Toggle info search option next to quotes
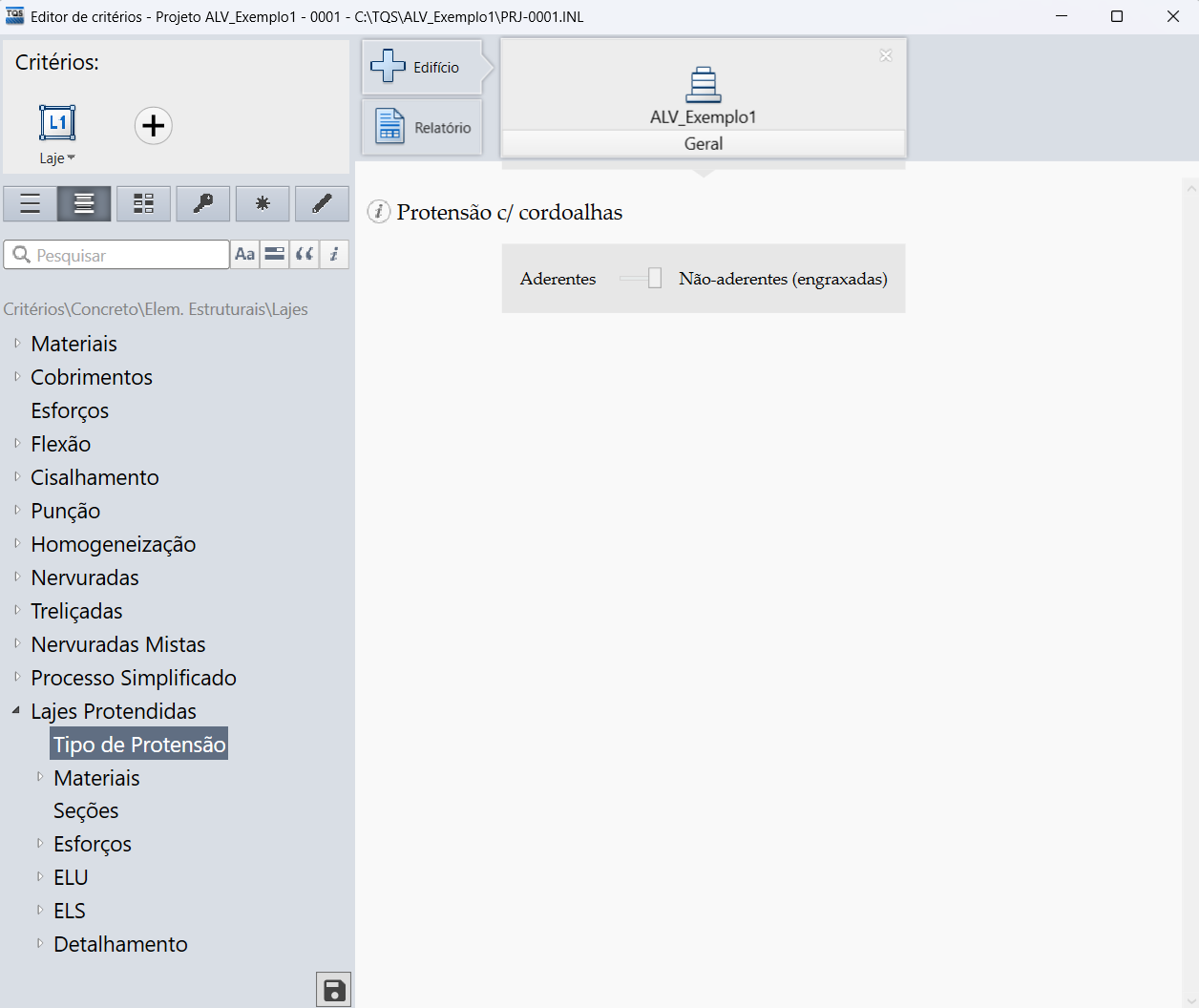This screenshot has width=1199, height=1008. (334, 255)
